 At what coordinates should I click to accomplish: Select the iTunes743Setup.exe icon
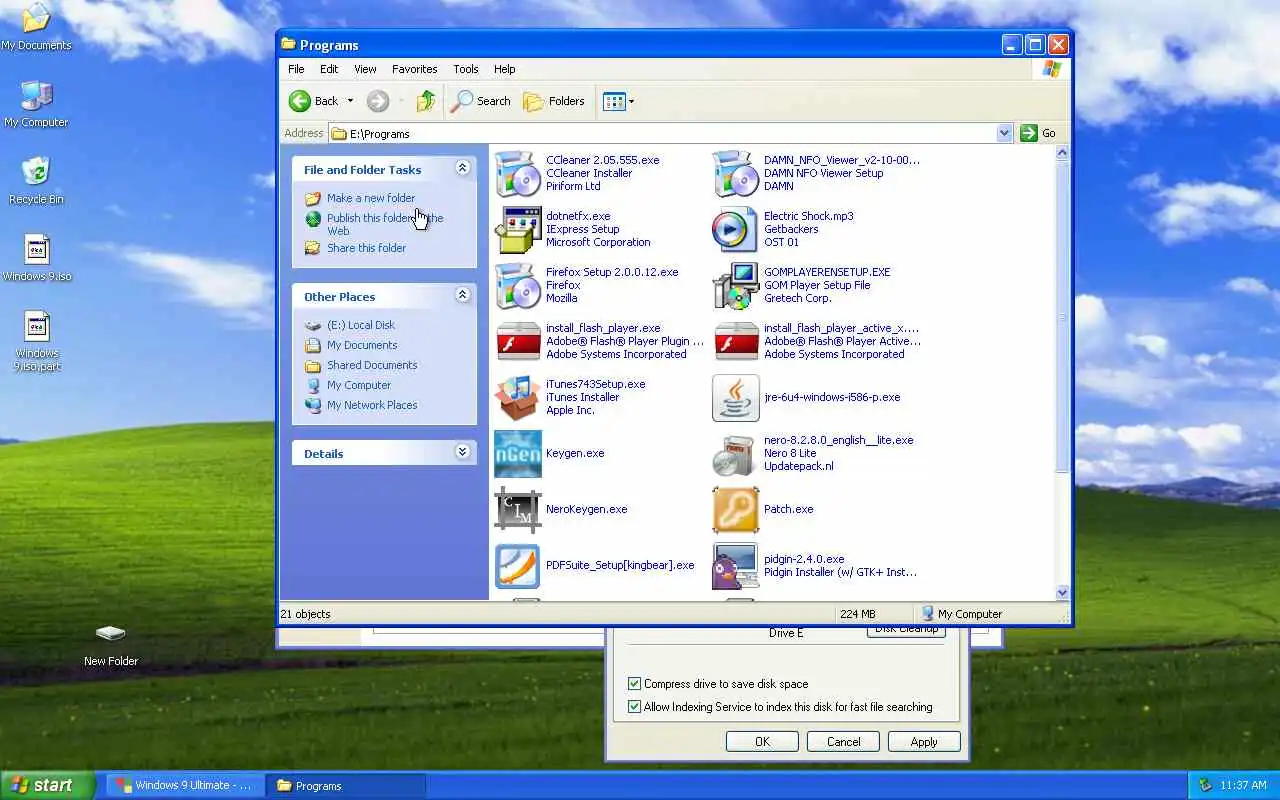click(518, 397)
